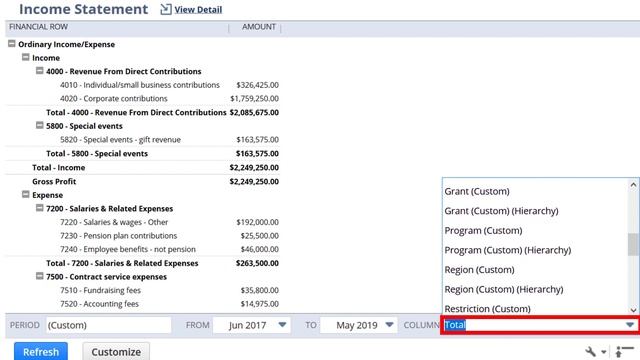The height and width of the screenshot is (360, 640).
Task: Click 7220 - Salaries & wages - Other
Action: pyautogui.click(x=114, y=222)
